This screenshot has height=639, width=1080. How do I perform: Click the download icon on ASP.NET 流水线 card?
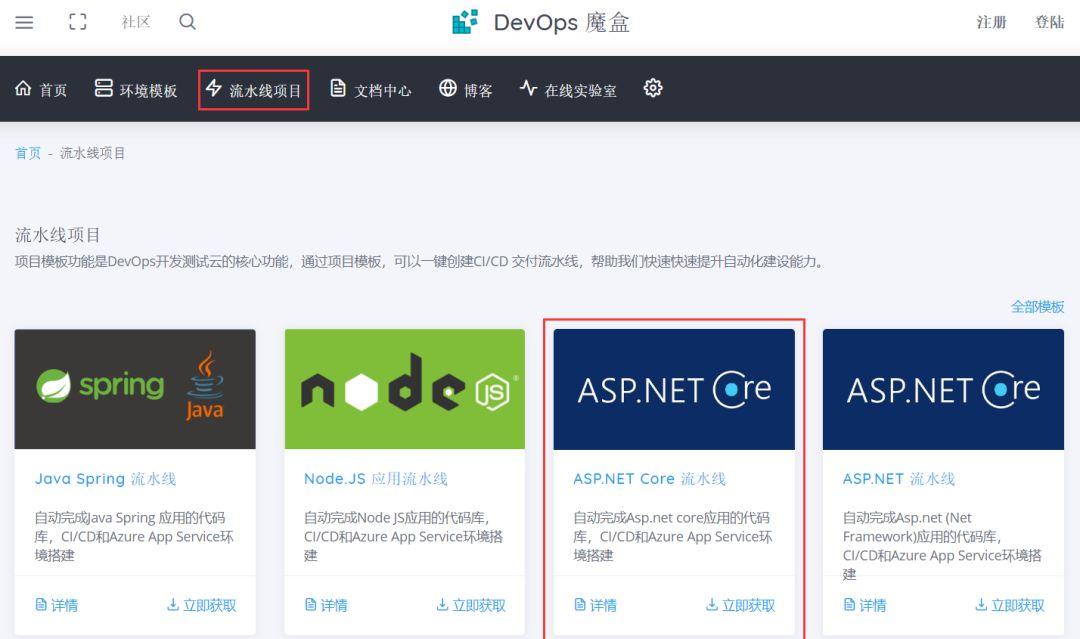(981, 605)
